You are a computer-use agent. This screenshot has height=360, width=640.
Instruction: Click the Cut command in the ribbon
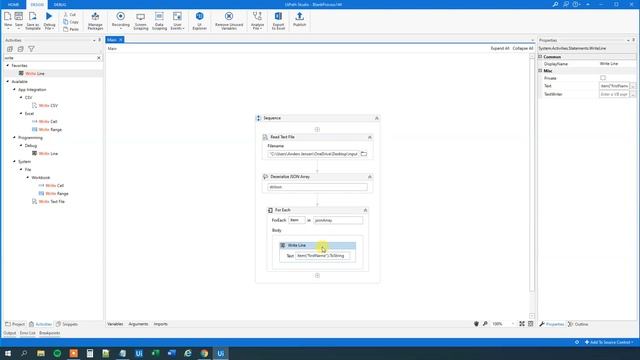(70, 15)
